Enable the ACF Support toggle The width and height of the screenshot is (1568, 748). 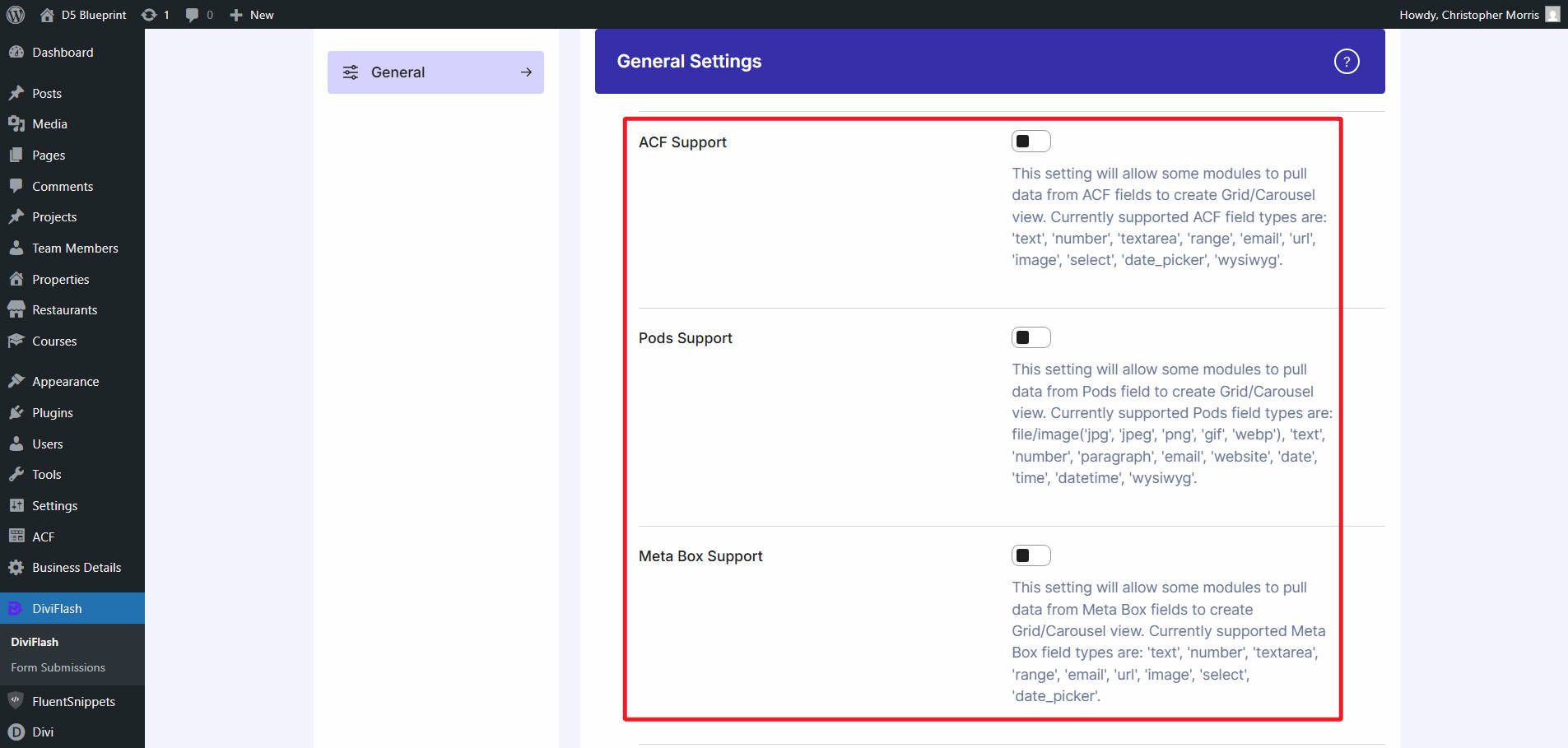pyautogui.click(x=1031, y=140)
